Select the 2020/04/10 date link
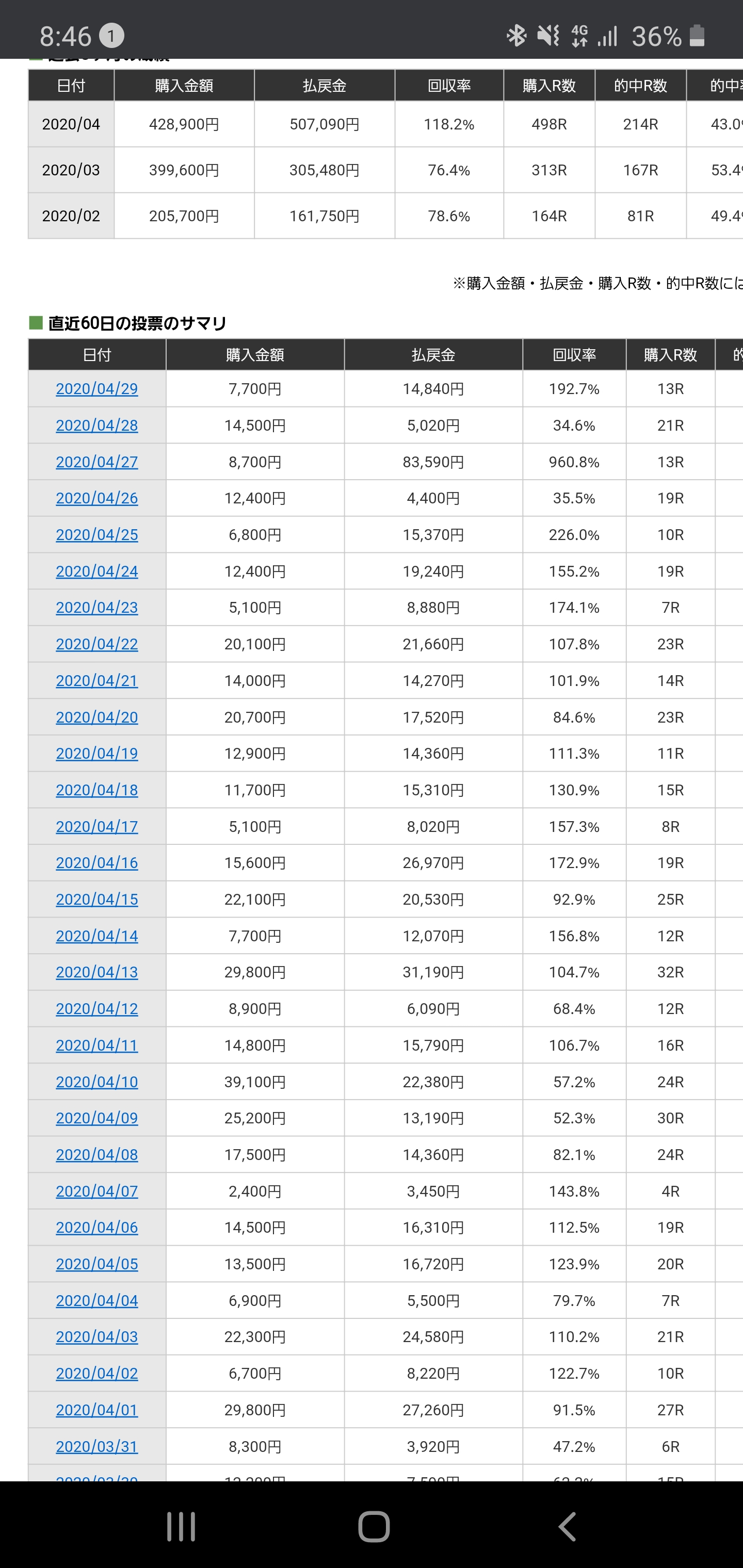Image resolution: width=743 pixels, height=1568 pixels. tap(97, 1082)
